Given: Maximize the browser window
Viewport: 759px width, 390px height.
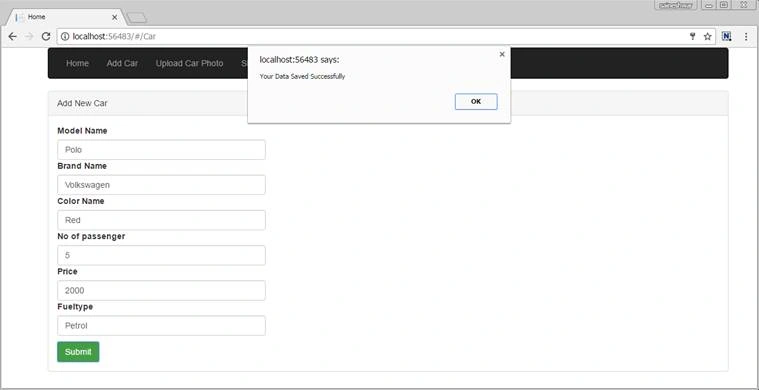Looking at the screenshot, I should pos(724,5).
